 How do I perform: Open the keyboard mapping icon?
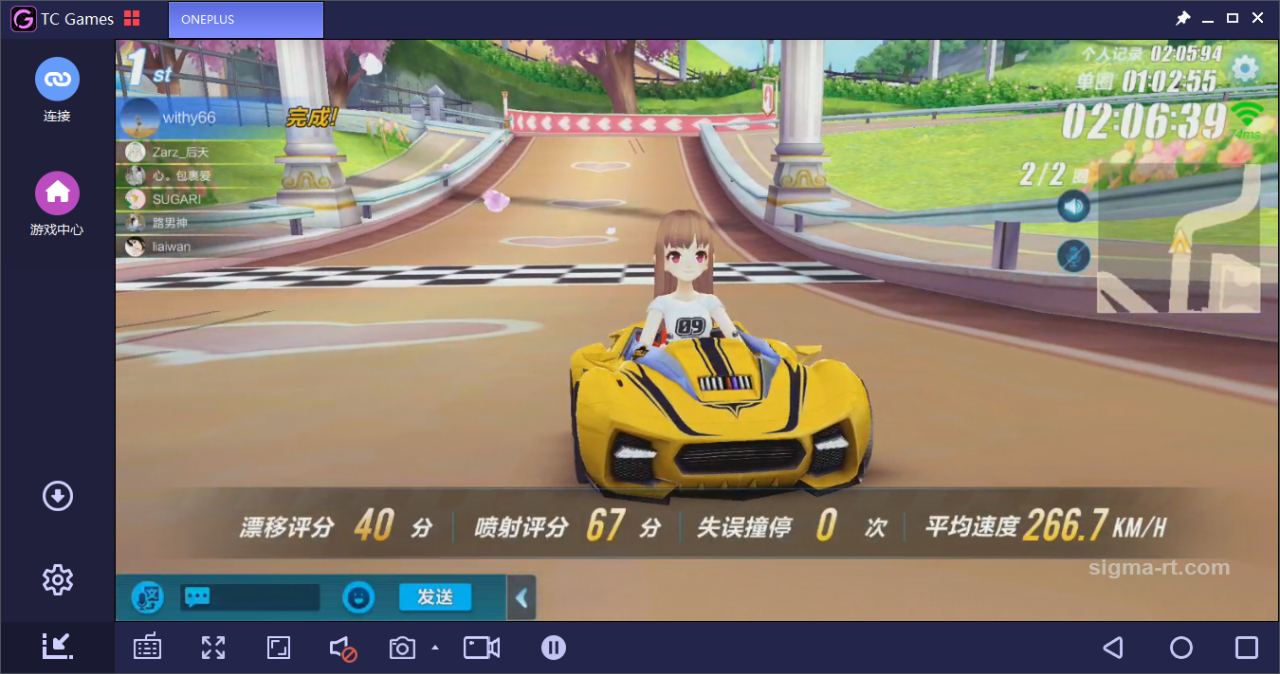(147, 647)
